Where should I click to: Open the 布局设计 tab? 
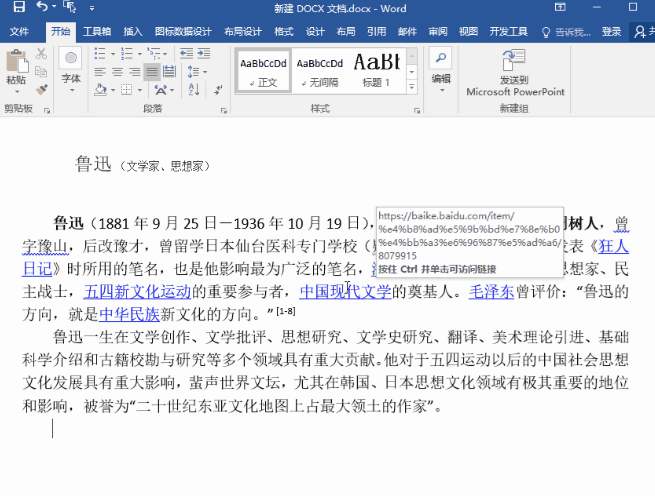243,31
